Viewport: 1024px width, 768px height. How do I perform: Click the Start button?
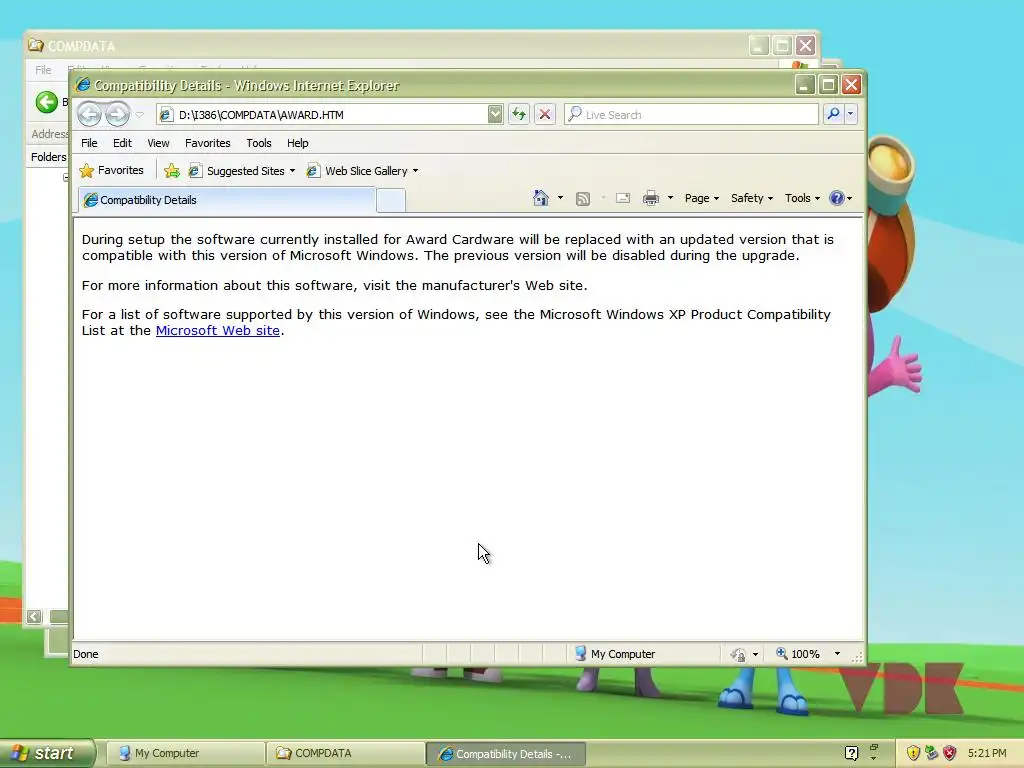46,753
